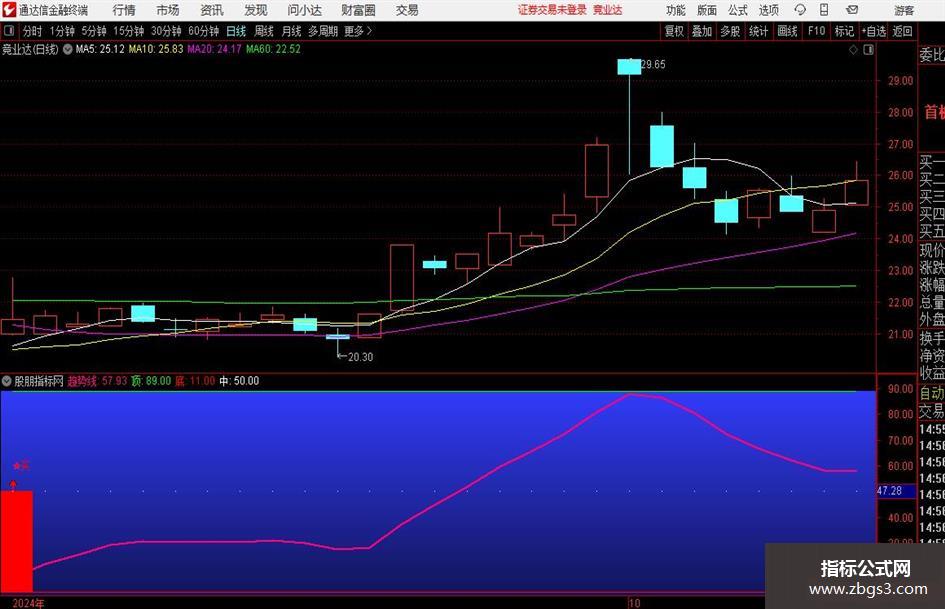Screen dimensions: 945x609
Task: Open the 交易 menu
Action: click(407, 10)
